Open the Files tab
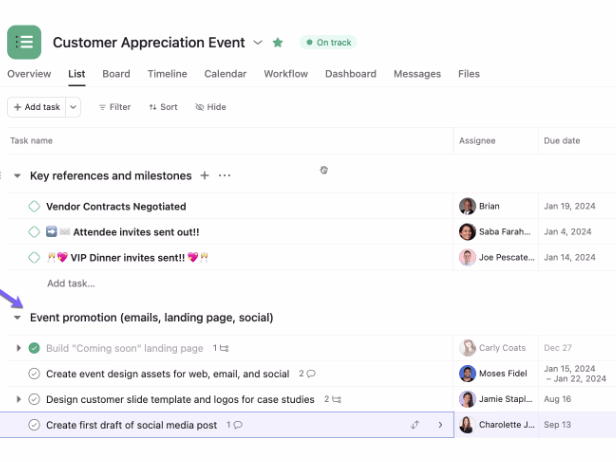616x462 pixels. (469, 74)
